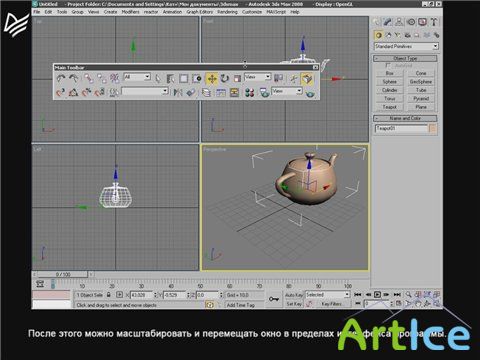The width and height of the screenshot is (480, 360).
Task: Click the Key Filters button
Action: tap(332, 304)
